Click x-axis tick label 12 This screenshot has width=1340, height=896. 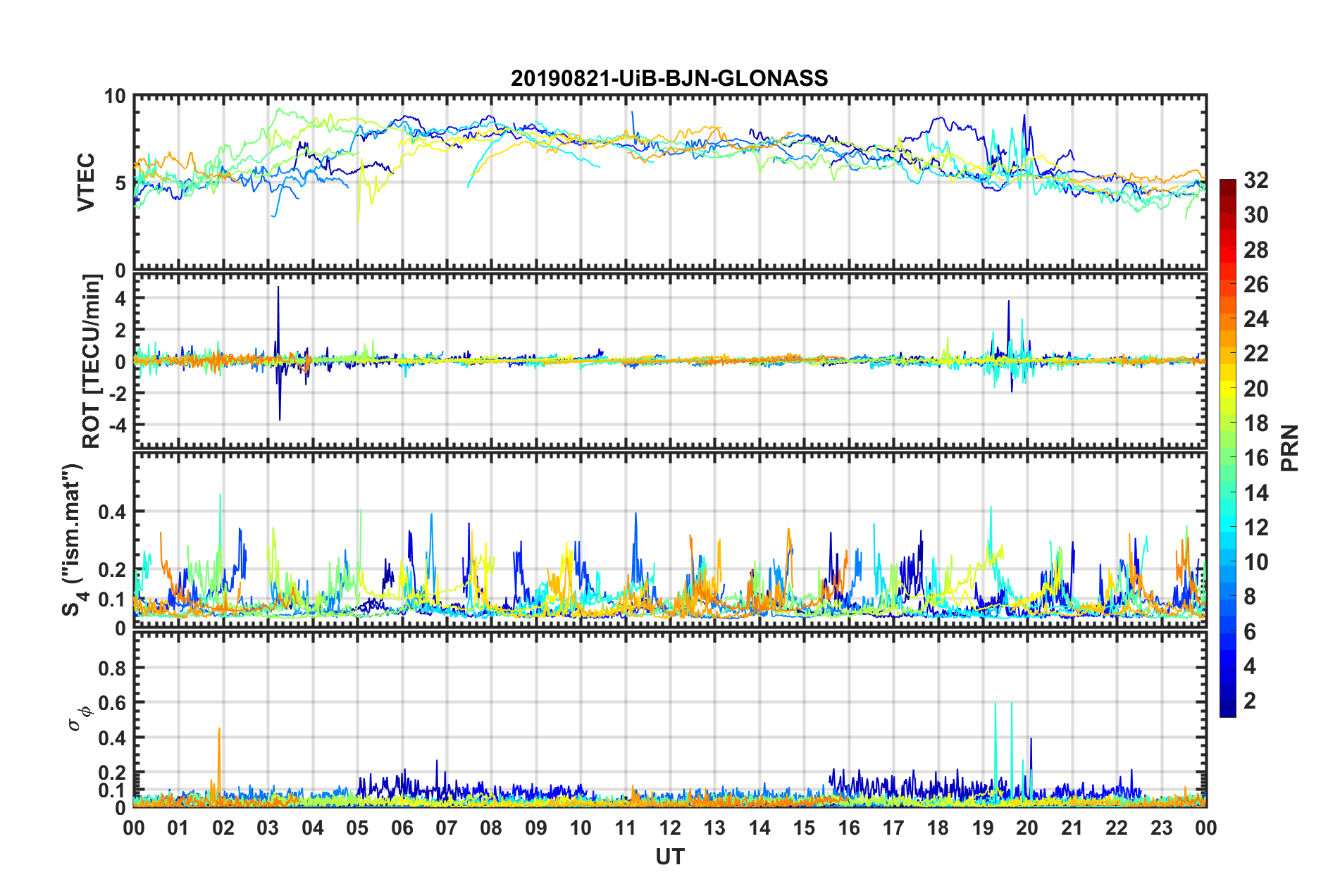670,828
